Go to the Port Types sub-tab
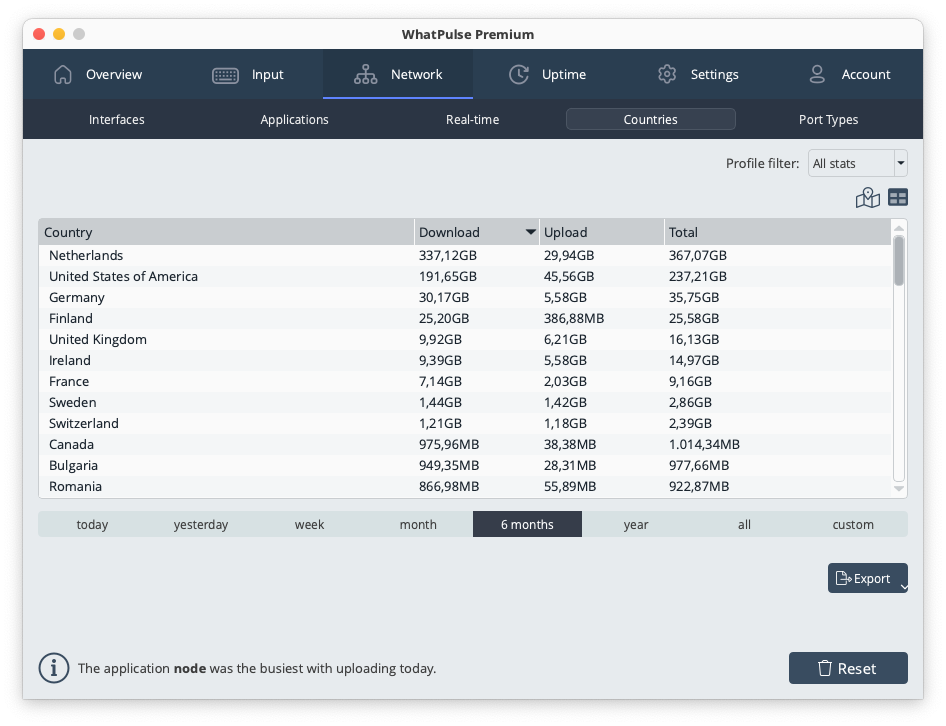Viewport: 946px width, 726px height. 828,119
